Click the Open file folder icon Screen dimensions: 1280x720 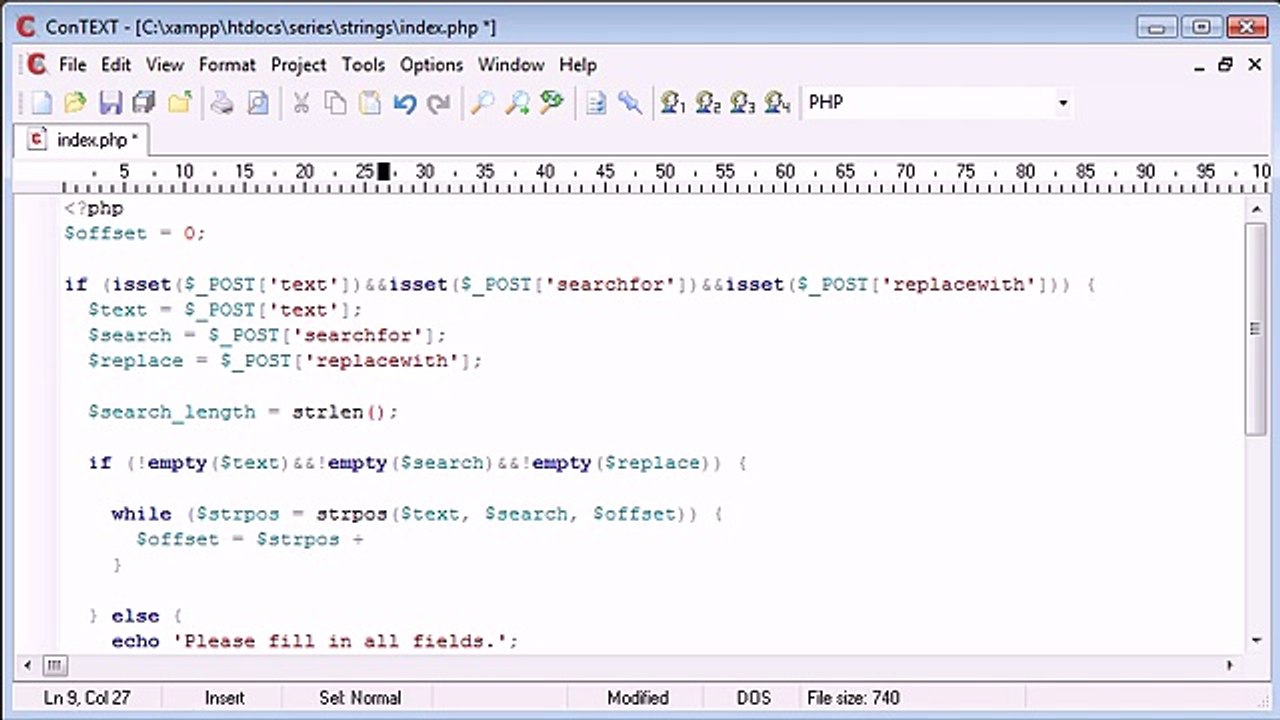click(75, 102)
